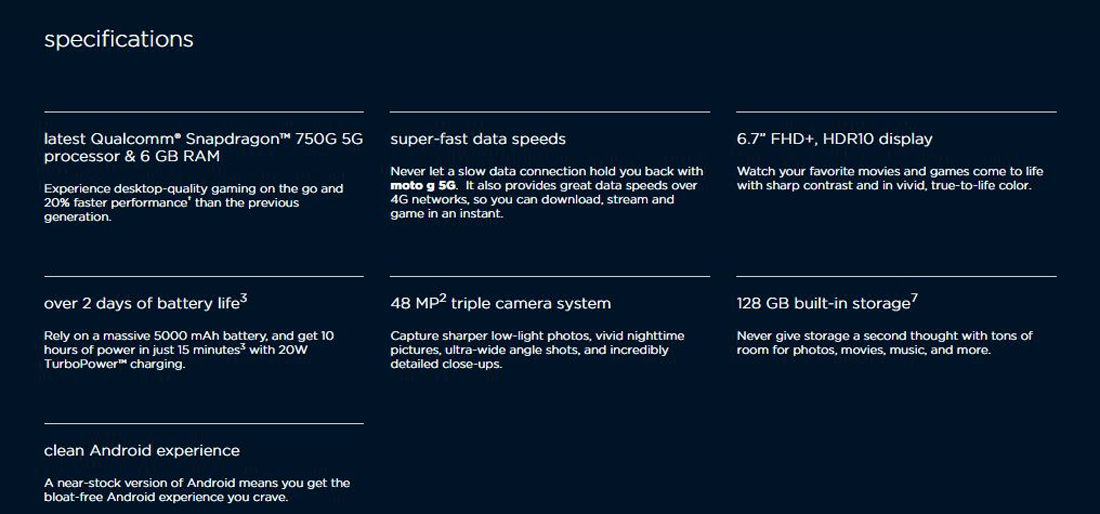Click footnote 7 after built-in storage
This screenshot has width=1100, height=514.
[x=914, y=299]
